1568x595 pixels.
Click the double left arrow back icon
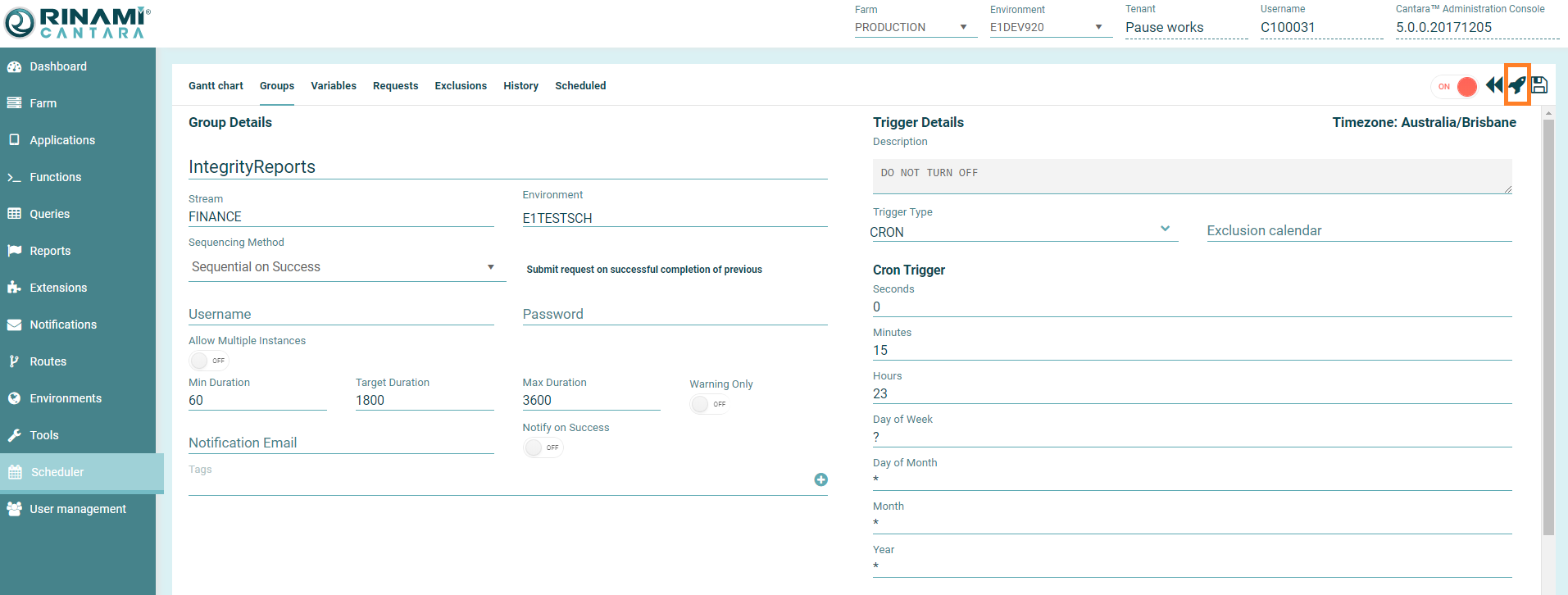[x=1493, y=85]
